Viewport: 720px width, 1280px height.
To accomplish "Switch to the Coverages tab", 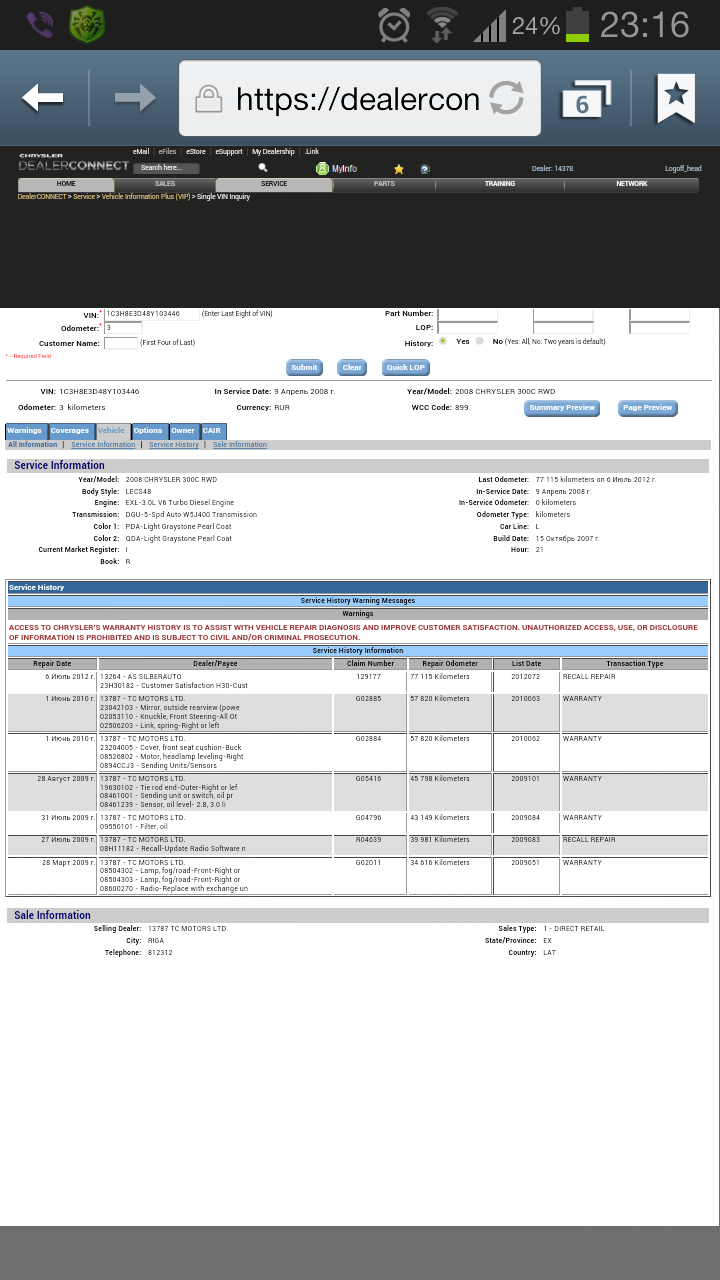I will pyautogui.click(x=70, y=431).
